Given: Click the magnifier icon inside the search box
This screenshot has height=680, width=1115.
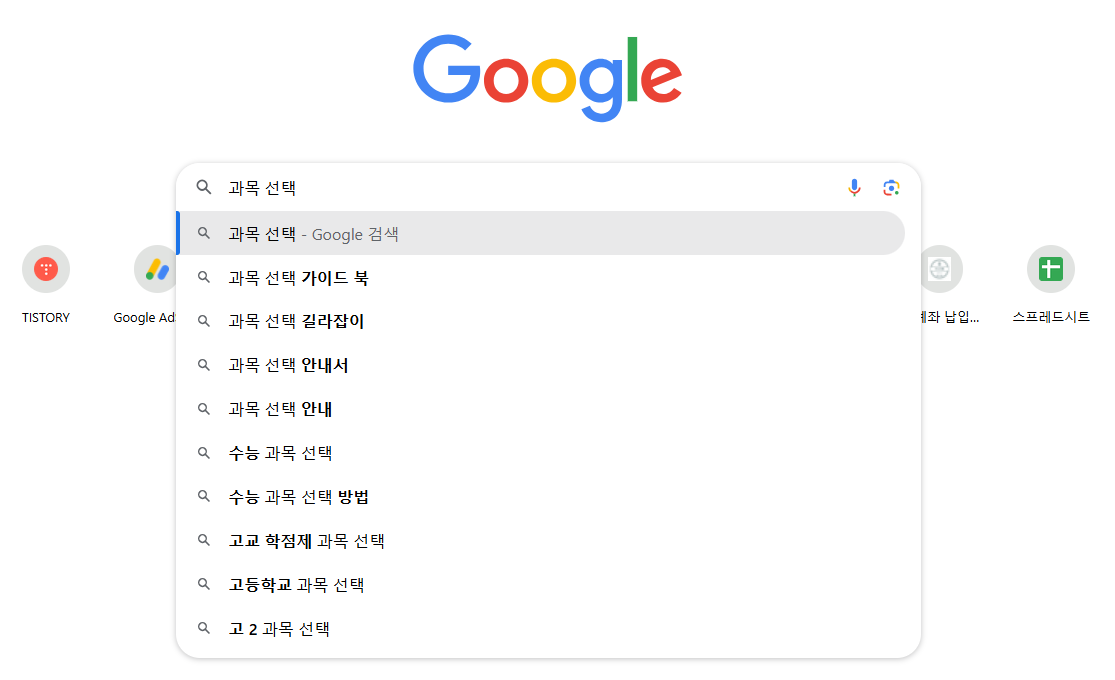Looking at the screenshot, I should [204, 187].
